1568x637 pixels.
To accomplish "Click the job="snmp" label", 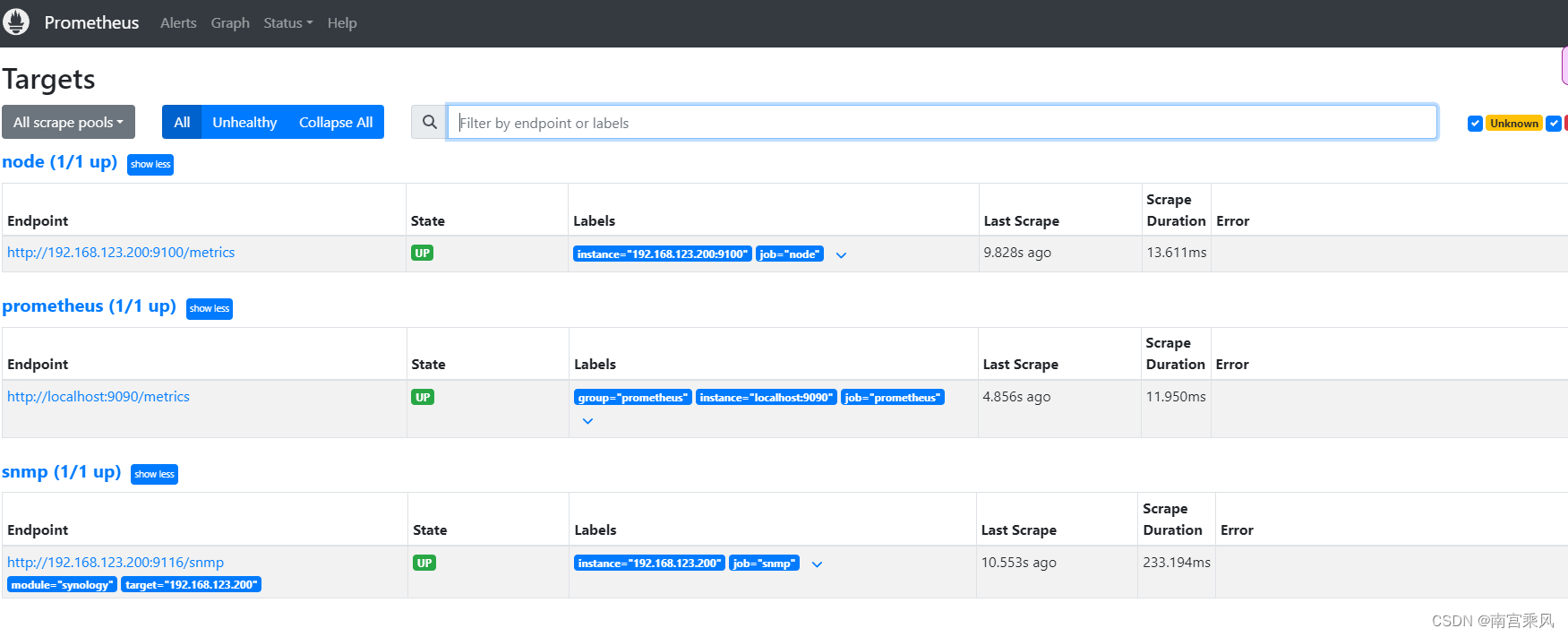I will (764, 564).
